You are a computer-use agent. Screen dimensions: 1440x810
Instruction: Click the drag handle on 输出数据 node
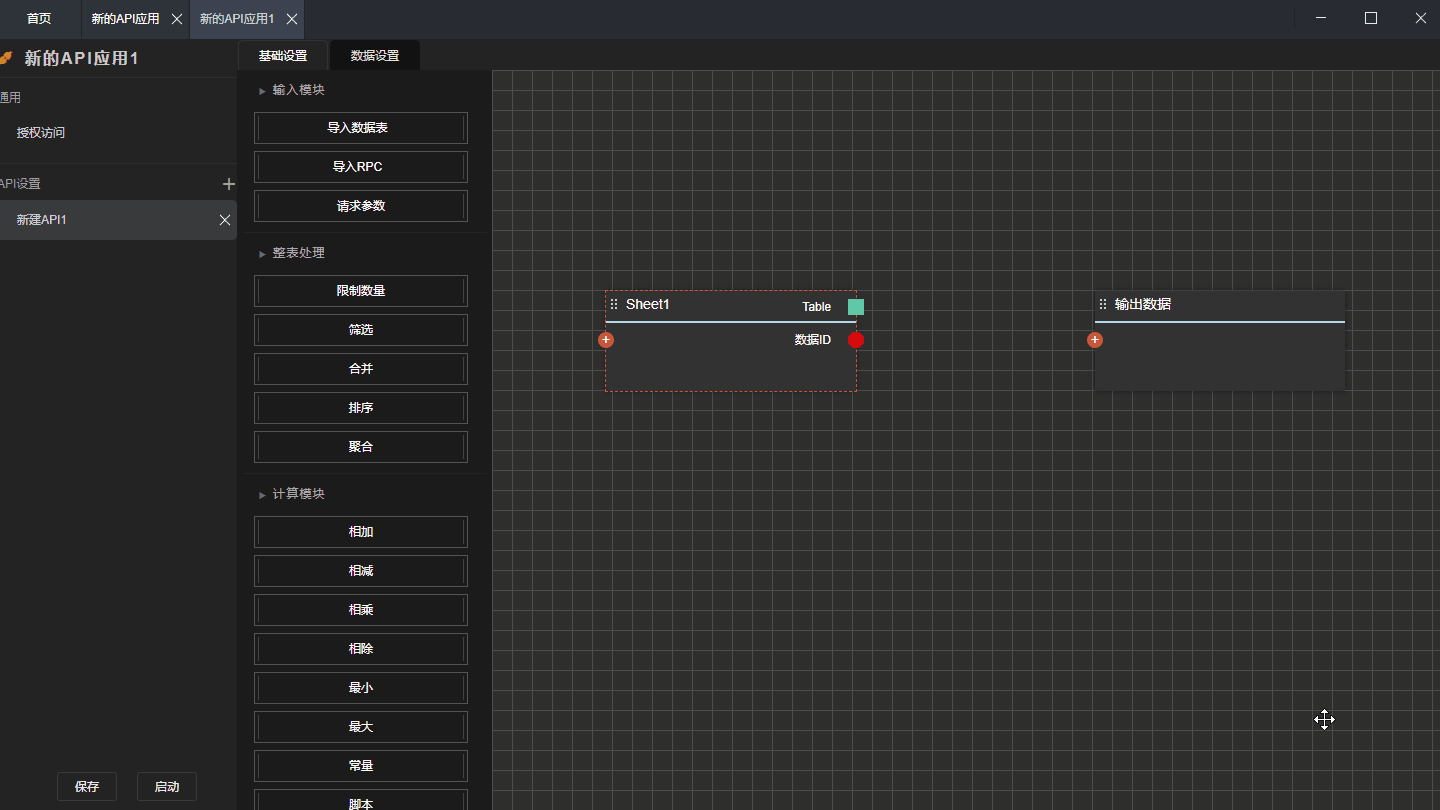[x=1103, y=304]
